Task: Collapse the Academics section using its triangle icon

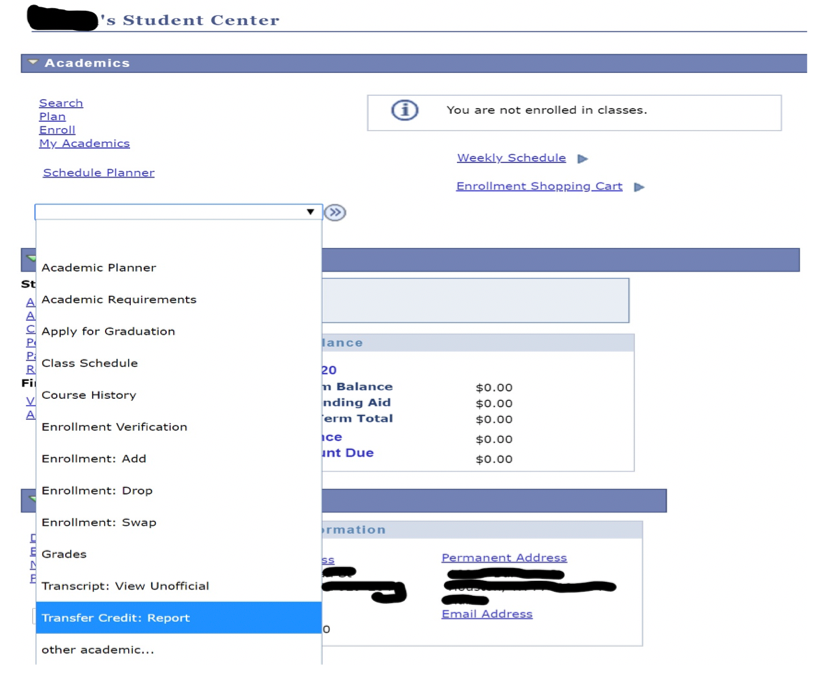Action: click(x=31, y=62)
